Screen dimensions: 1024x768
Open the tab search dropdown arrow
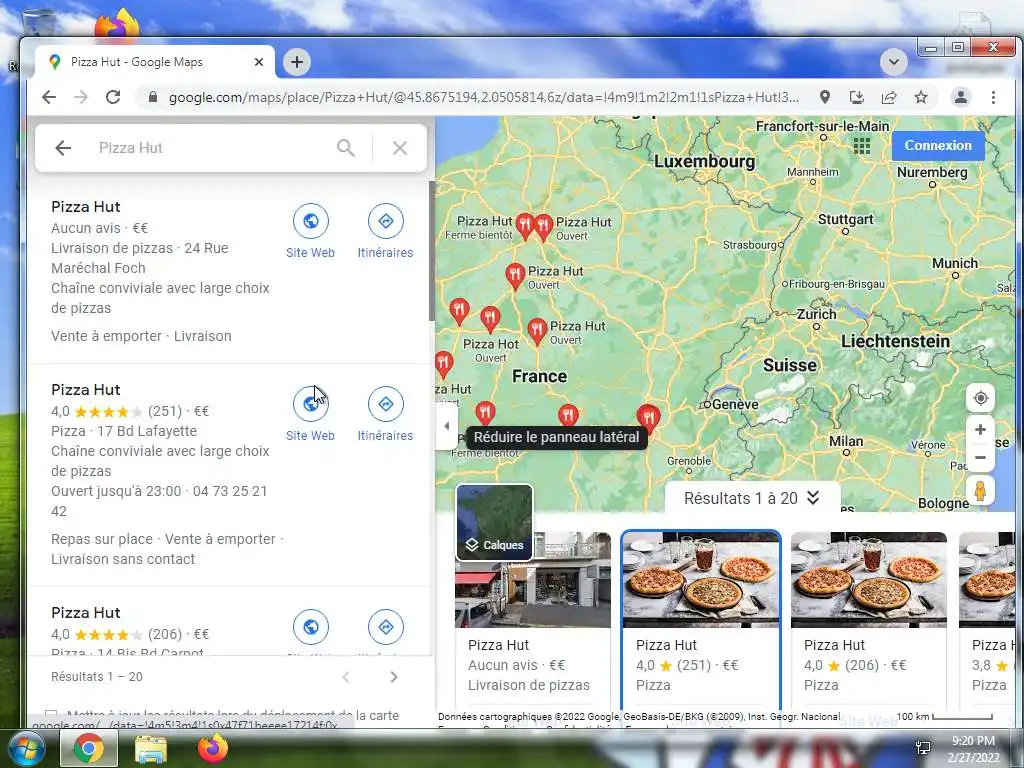click(x=893, y=62)
